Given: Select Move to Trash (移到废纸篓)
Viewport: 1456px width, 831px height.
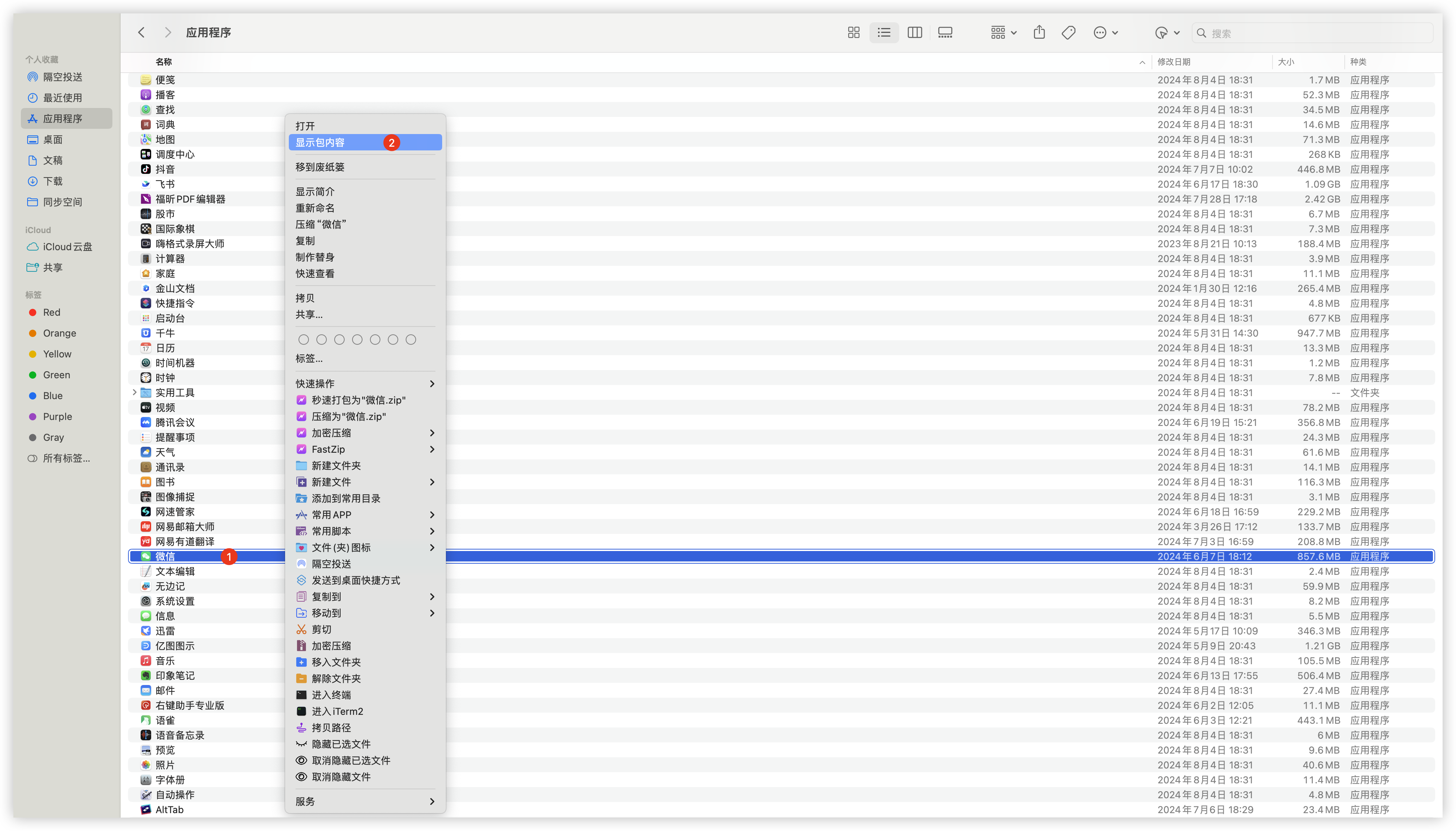Looking at the screenshot, I should click(320, 167).
